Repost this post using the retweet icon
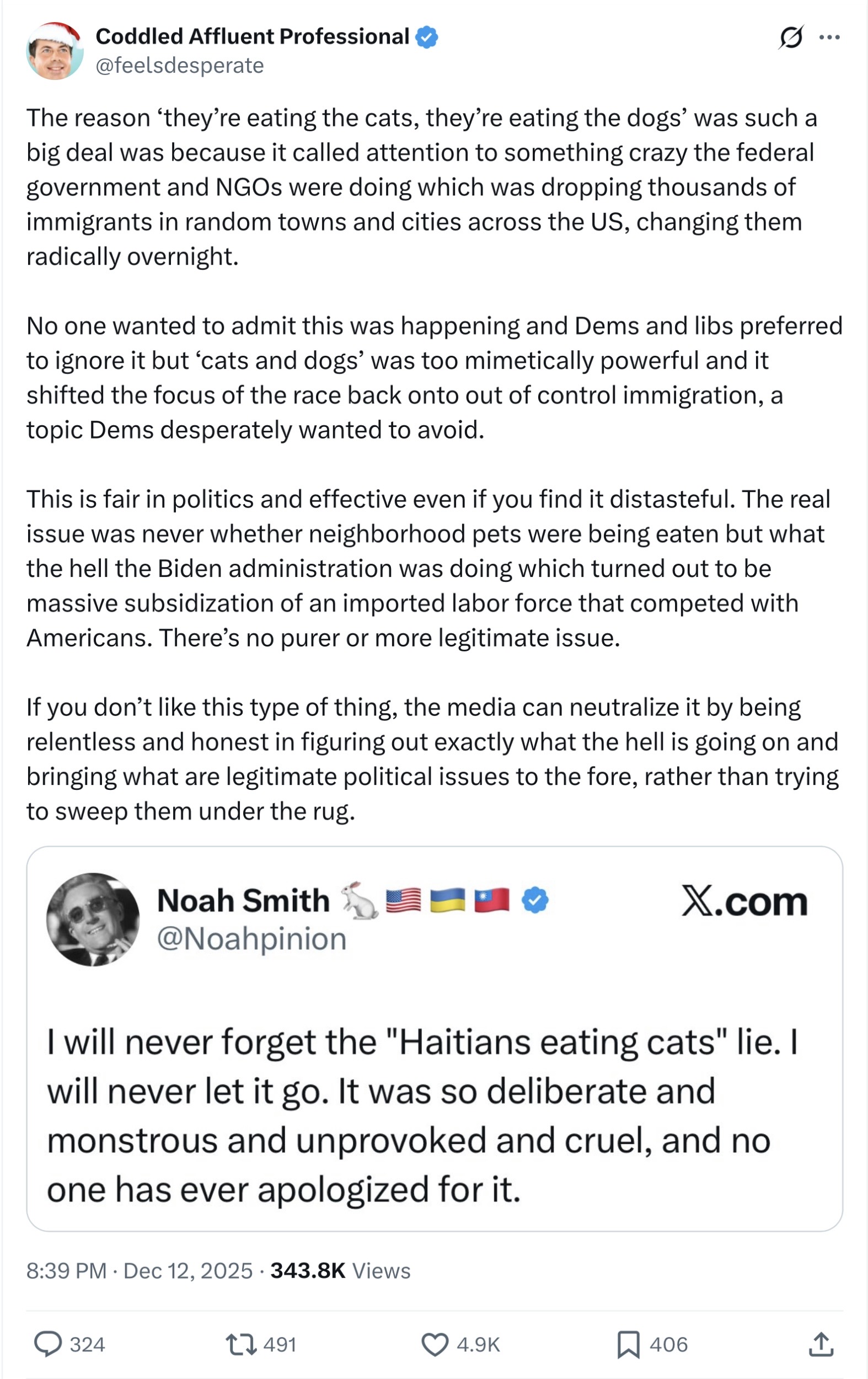This screenshot has width=868, height=1379. click(241, 1344)
